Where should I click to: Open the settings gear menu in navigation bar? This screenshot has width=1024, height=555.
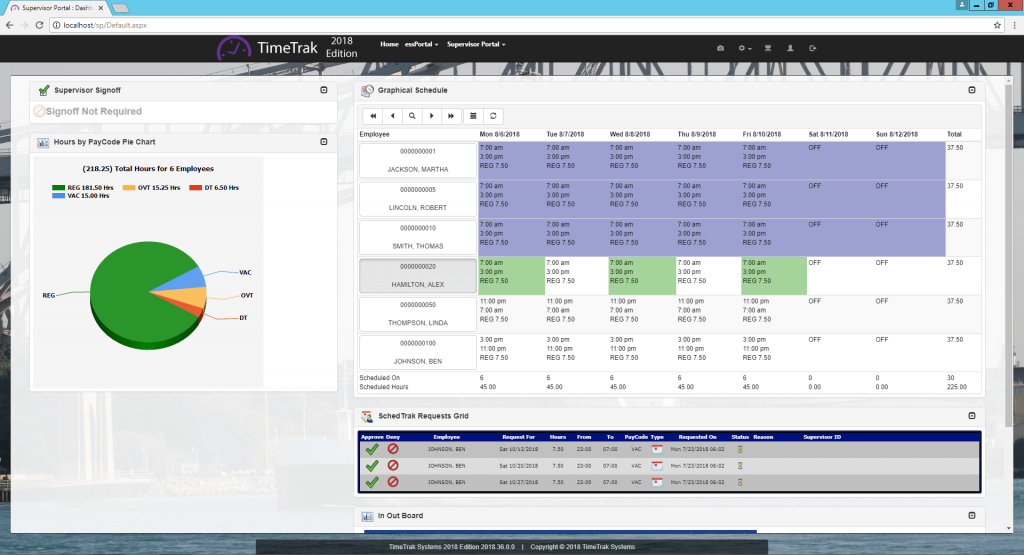pos(744,48)
